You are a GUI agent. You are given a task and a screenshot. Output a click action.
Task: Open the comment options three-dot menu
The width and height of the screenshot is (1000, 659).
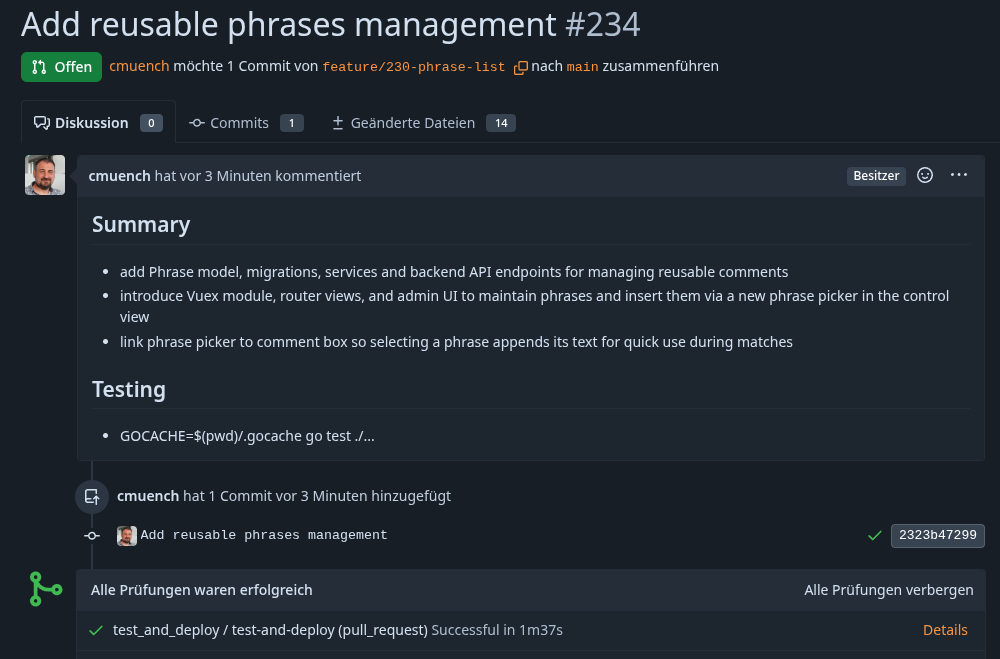point(959,175)
